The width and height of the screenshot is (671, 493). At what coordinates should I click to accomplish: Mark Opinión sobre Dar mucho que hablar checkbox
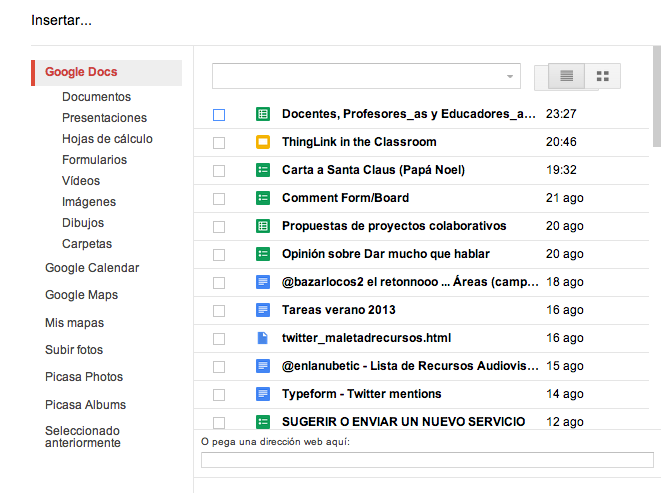tap(219, 255)
